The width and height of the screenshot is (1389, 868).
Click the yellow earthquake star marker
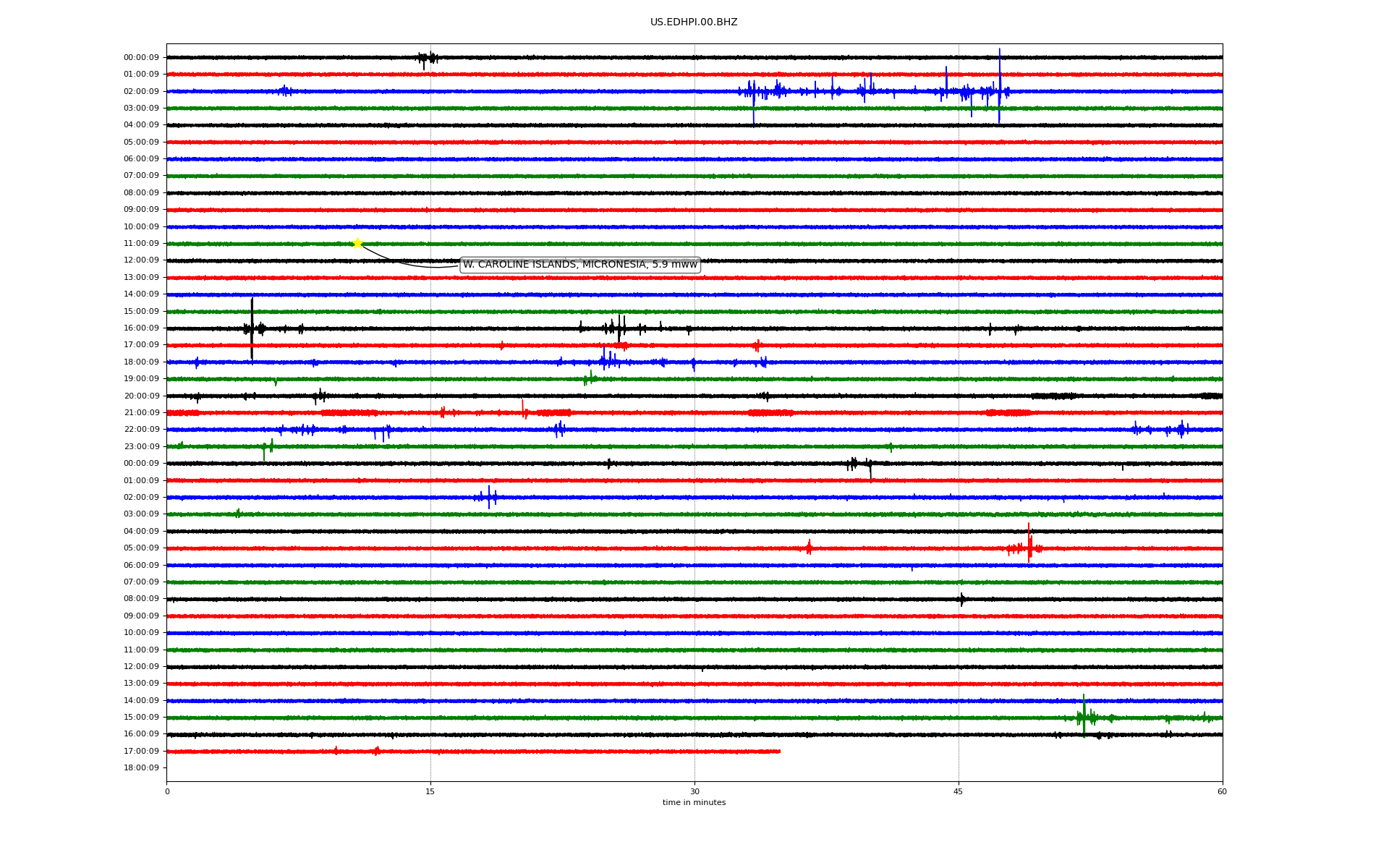[357, 243]
